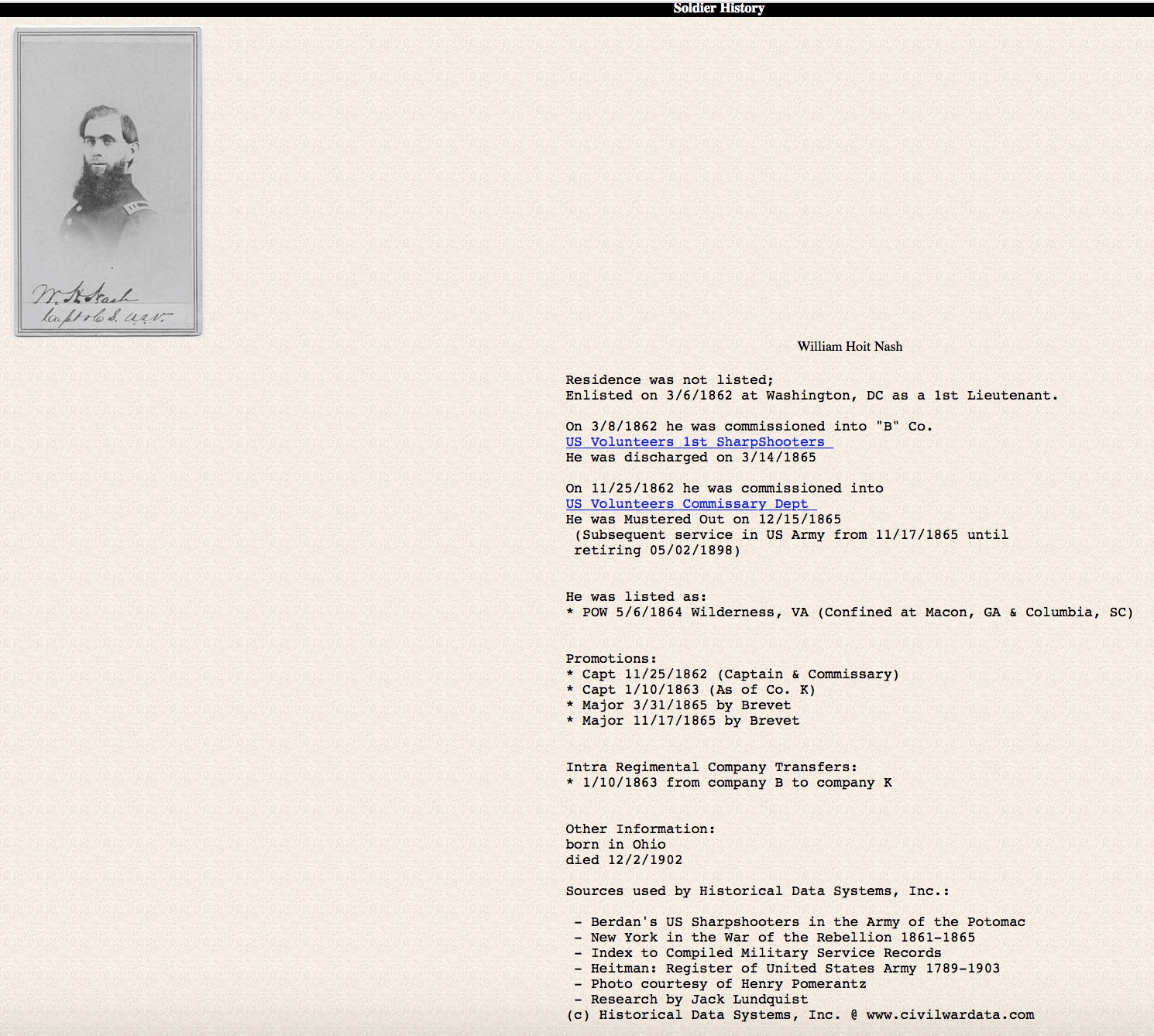Click the 'Intra Regimental Company Transfers' heading
Viewport: 1154px width, 1036px height.
[x=711, y=767]
